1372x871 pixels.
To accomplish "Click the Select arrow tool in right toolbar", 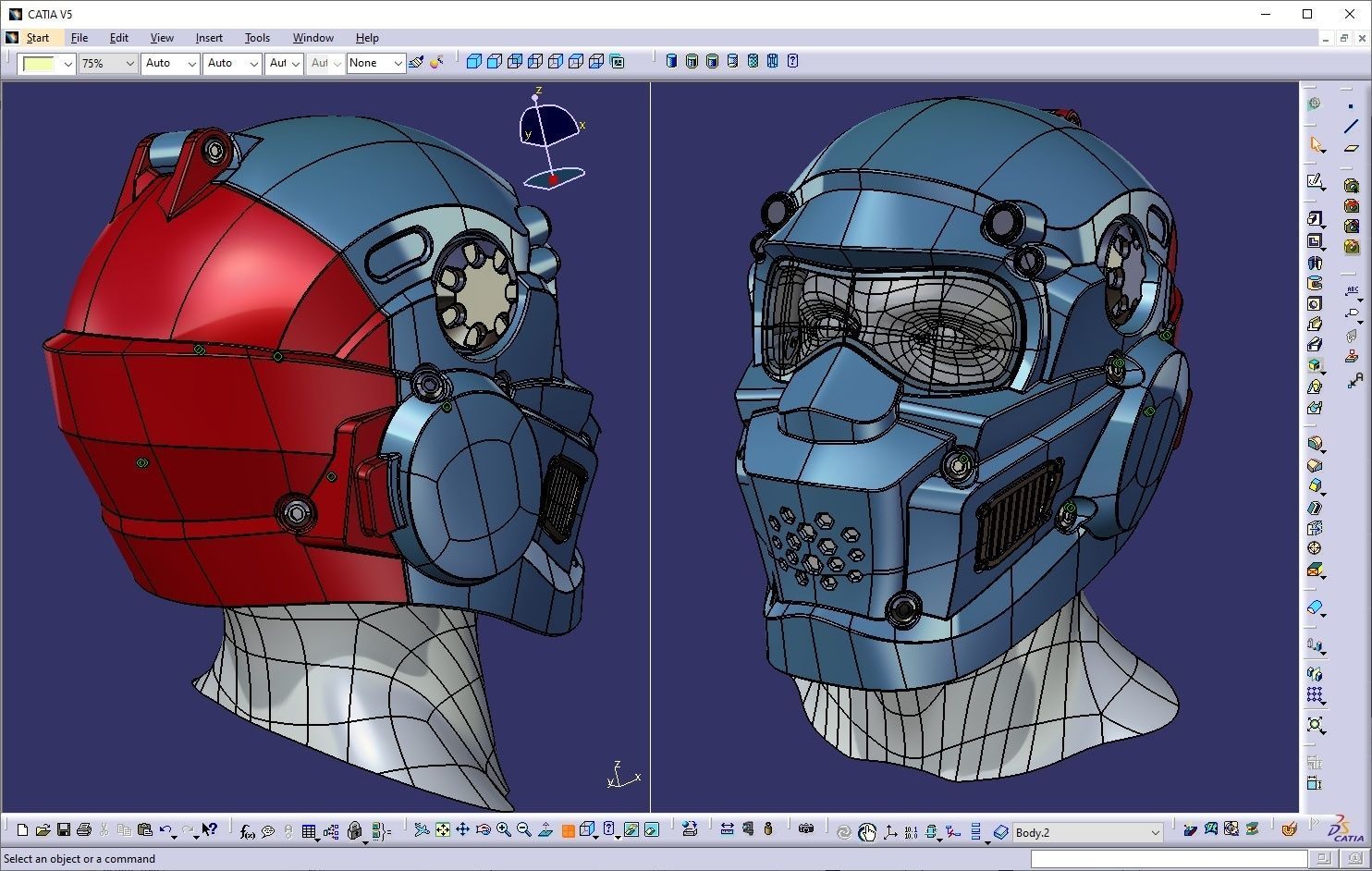I will pos(1317,144).
